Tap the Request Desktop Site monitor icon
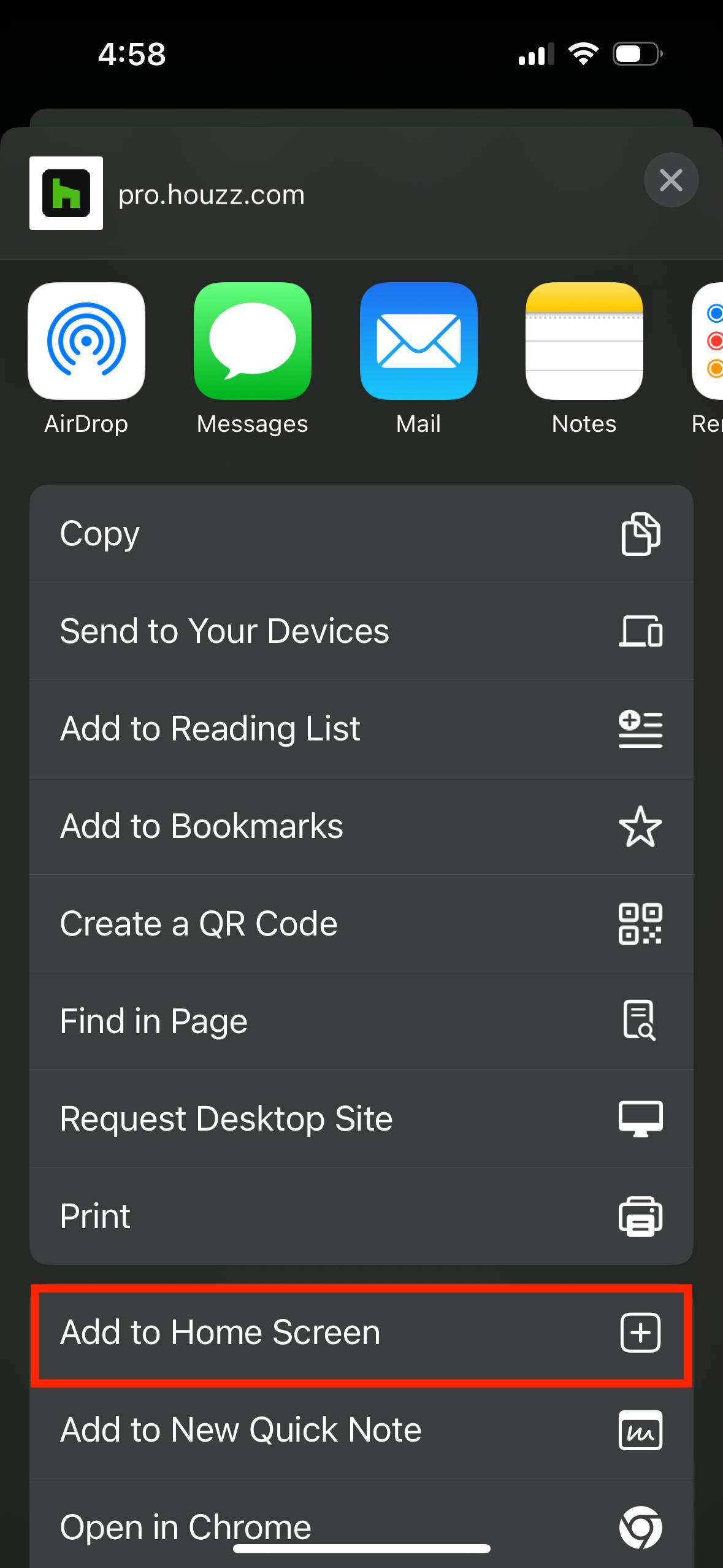The width and height of the screenshot is (723, 1568). tap(640, 1119)
